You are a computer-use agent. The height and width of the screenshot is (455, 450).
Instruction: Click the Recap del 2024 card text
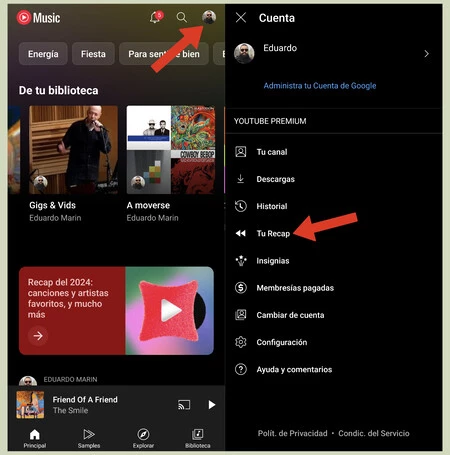coord(68,298)
